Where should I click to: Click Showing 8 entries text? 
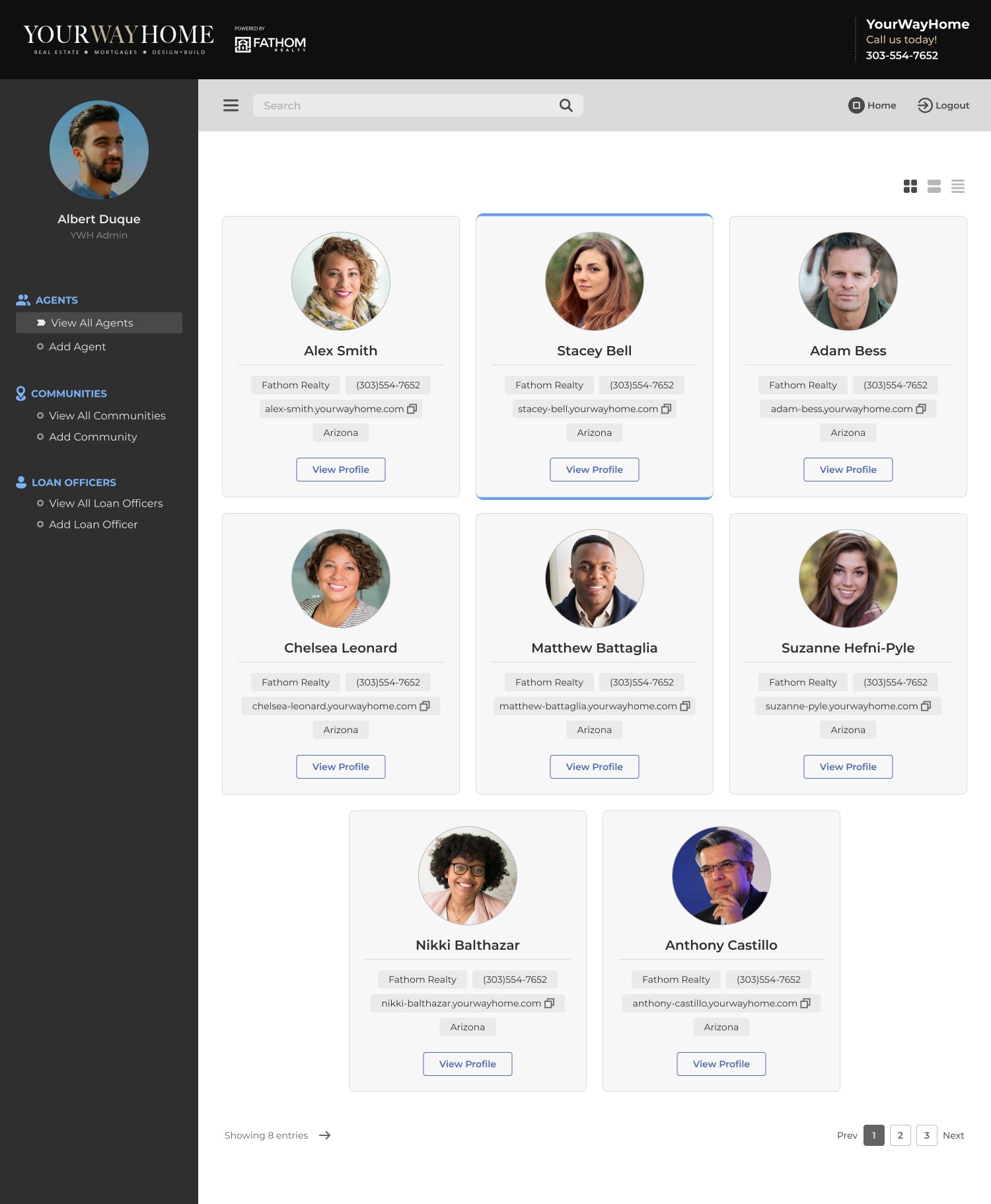click(266, 1135)
